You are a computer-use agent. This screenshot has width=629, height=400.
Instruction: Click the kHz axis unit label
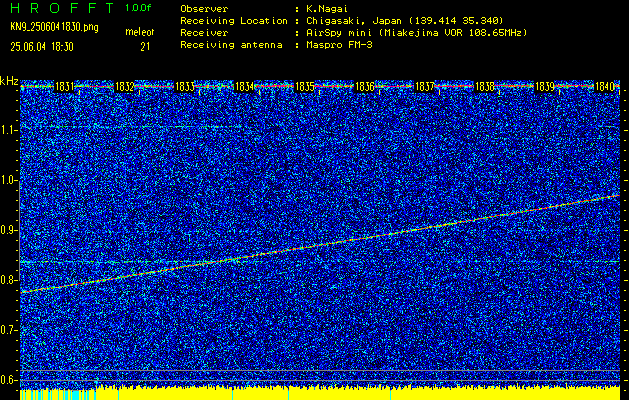point(9,81)
